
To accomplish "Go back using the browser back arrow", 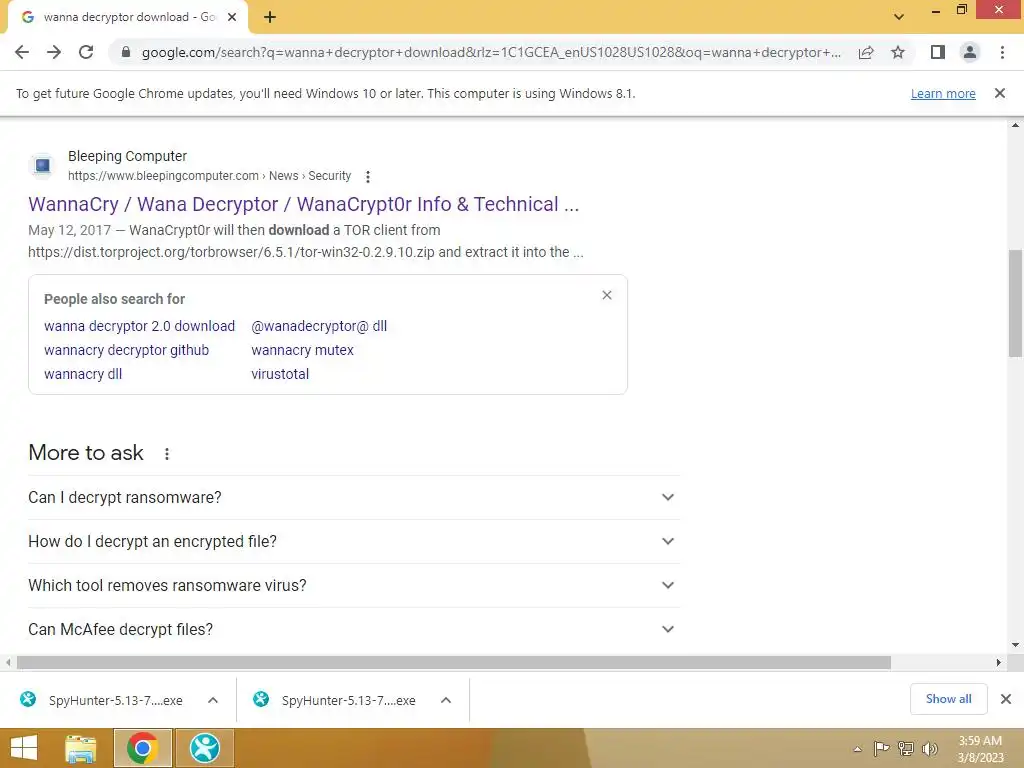I will click(x=22, y=52).
